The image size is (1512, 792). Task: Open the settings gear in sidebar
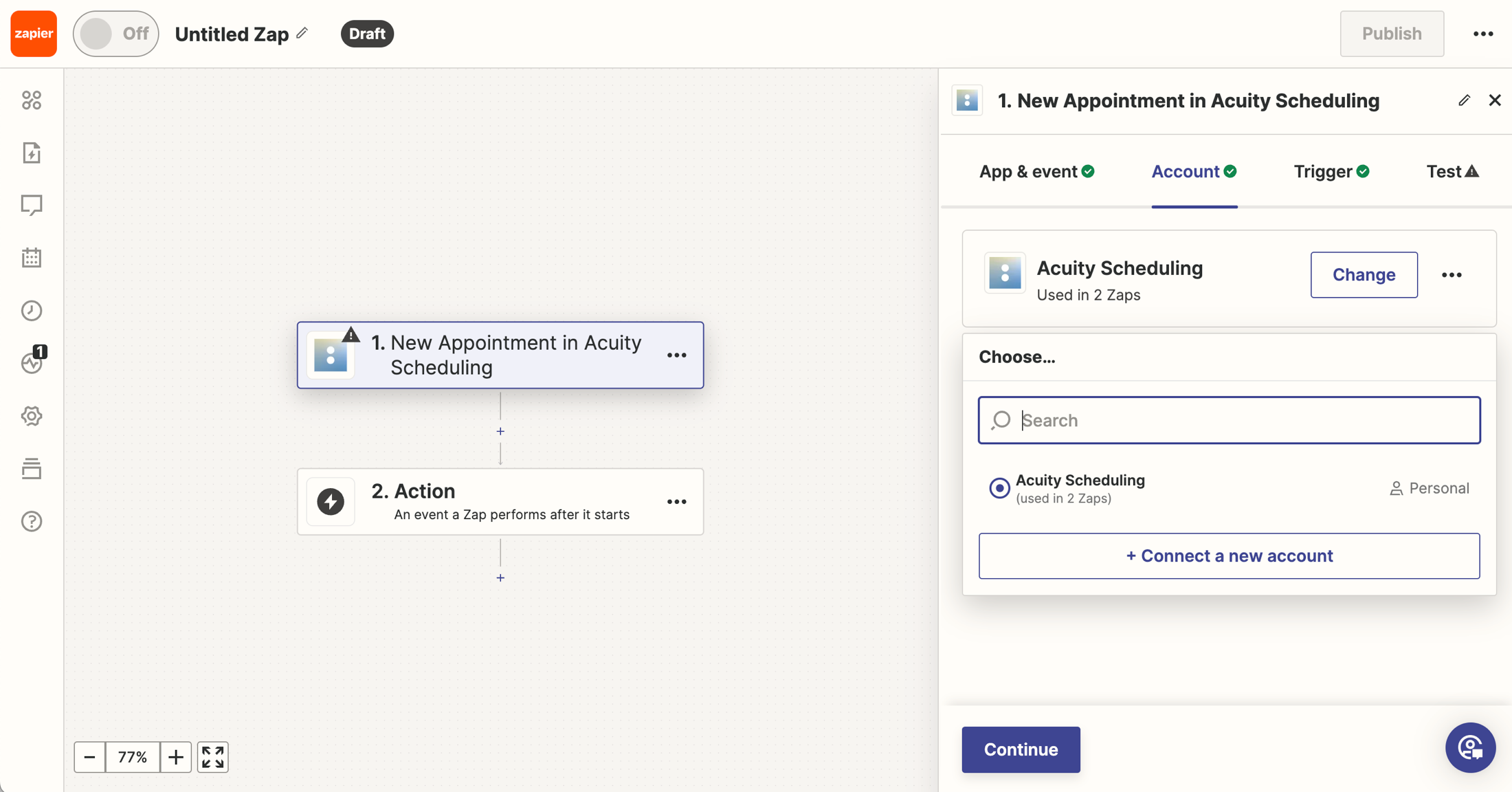point(32,416)
